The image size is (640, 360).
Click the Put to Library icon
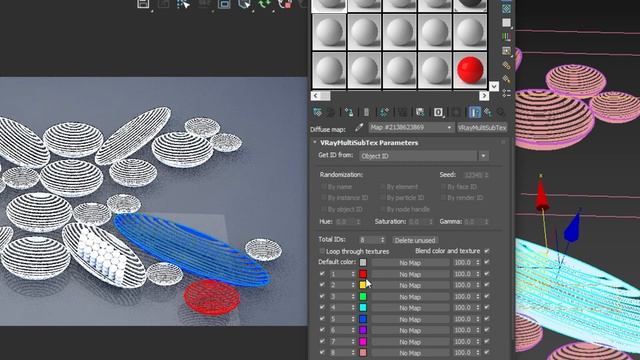(420, 112)
